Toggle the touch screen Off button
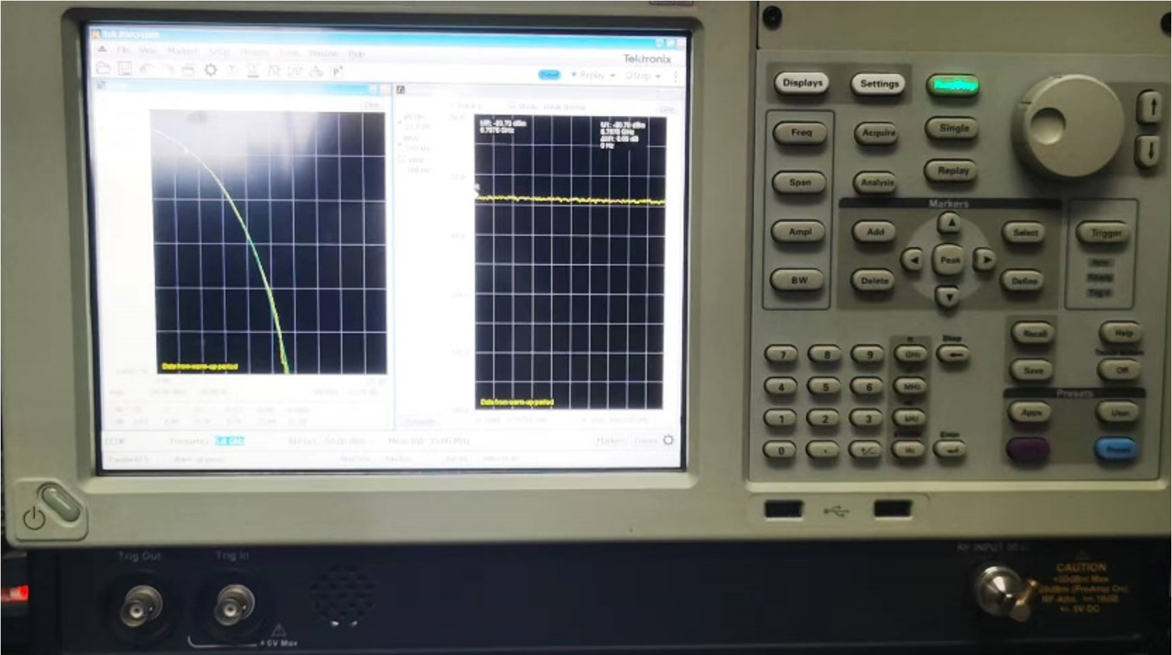This screenshot has height=655, width=1172. (x=1118, y=369)
